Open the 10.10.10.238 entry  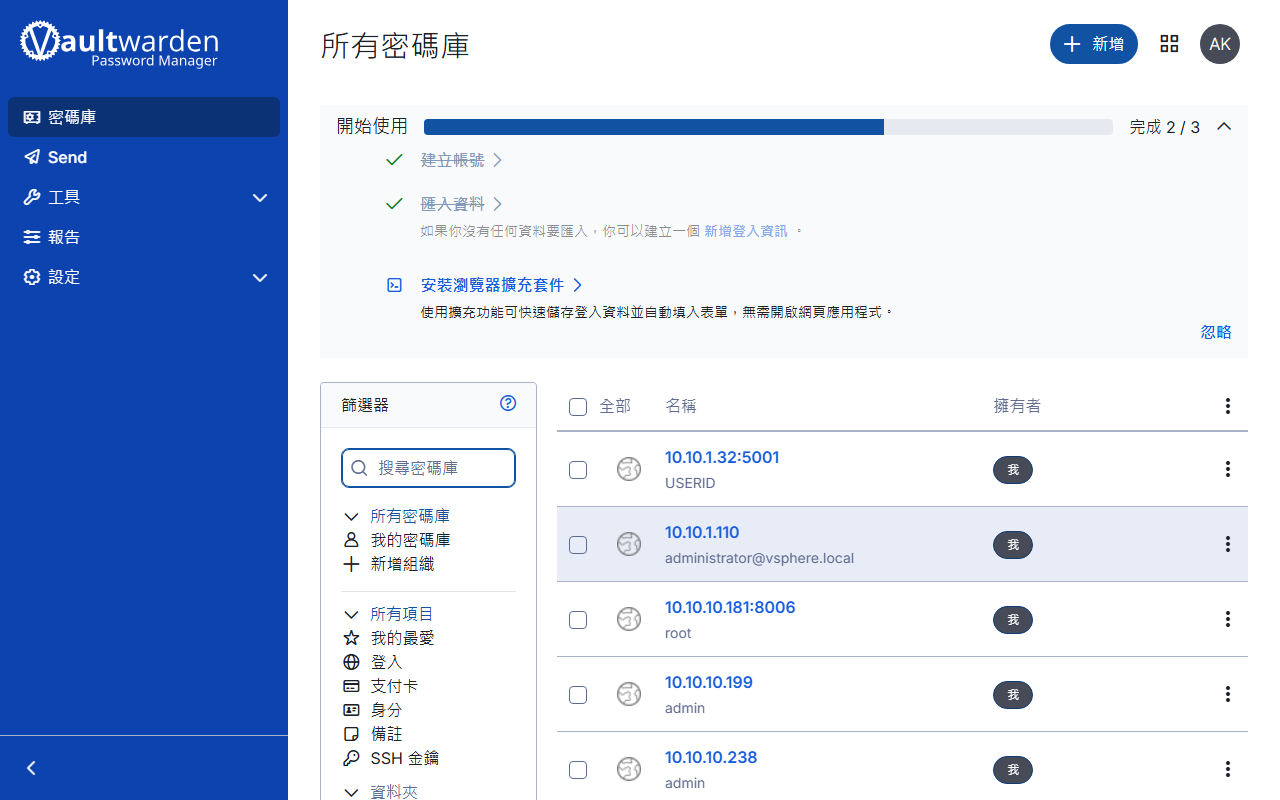tap(711, 757)
